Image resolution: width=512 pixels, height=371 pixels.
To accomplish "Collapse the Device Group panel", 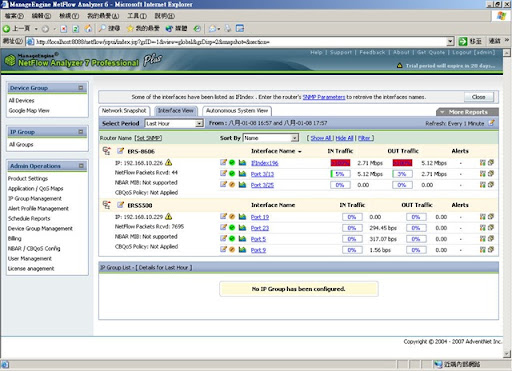I will tap(81, 88).
